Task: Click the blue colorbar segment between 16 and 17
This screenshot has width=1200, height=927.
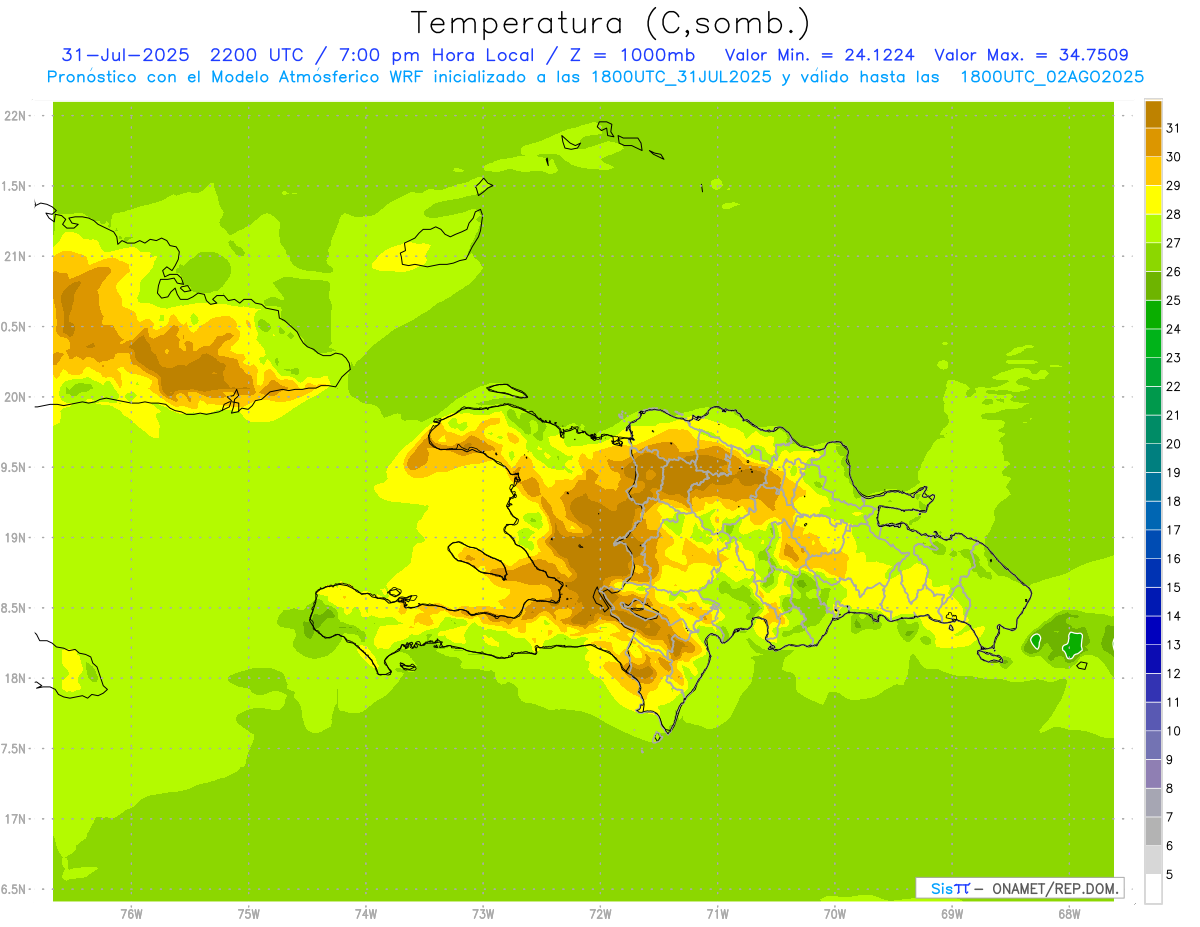Action: pyautogui.click(x=1153, y=544)
